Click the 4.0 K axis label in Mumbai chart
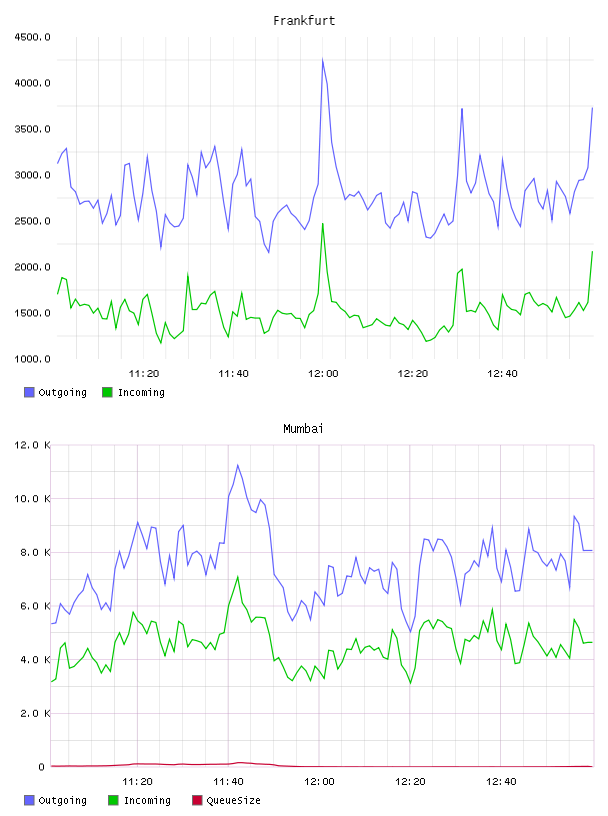This screenshot has height=816, width=608. pyautogui.click(x=35, y=659)
